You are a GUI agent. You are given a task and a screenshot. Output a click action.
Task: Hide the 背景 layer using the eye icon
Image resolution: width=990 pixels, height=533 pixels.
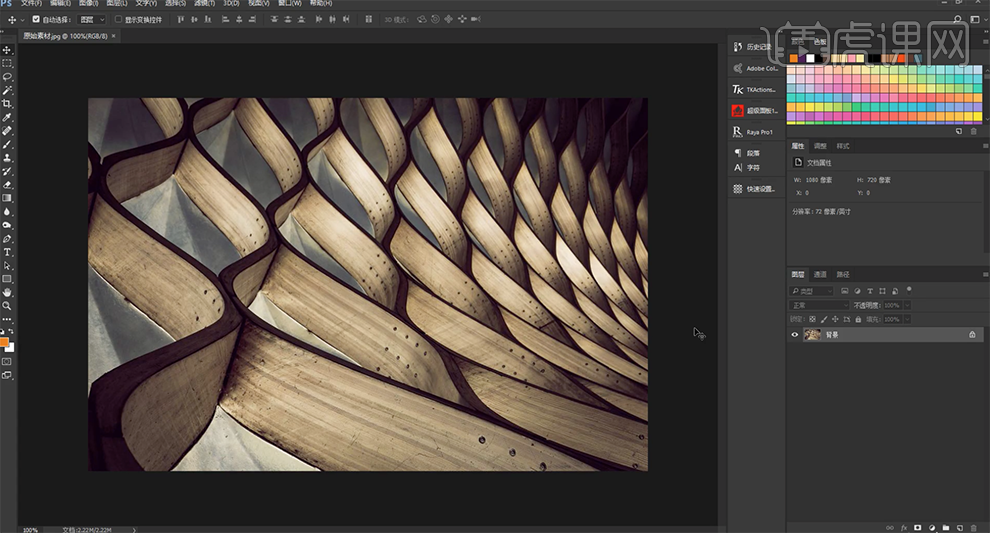pyautogui.click(x=795, y=335)
